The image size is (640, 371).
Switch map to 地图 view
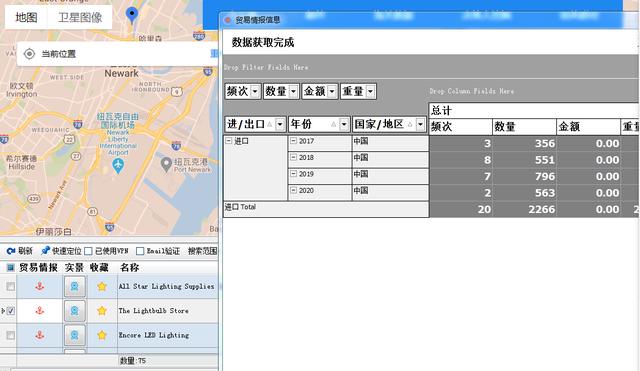pyautogui.click(x=26, y=17)
